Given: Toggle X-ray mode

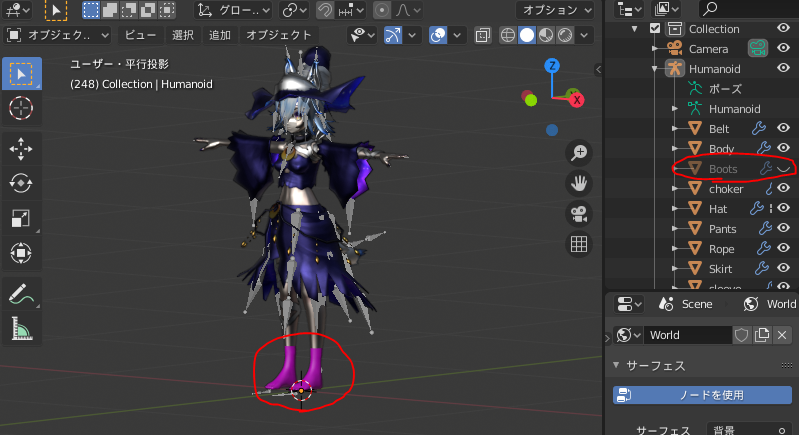Looking at the screenshot, I should point(482,35).
